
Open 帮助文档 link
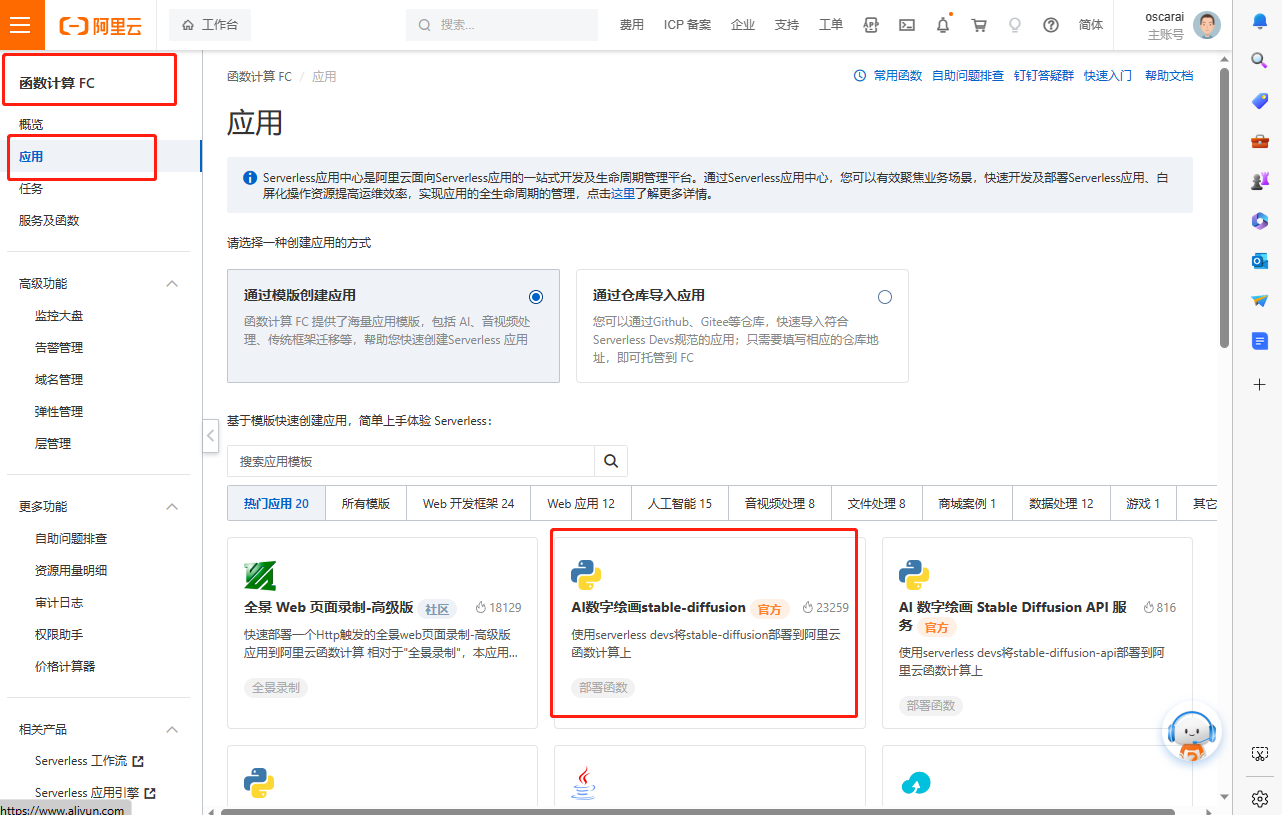point(1169,76)
